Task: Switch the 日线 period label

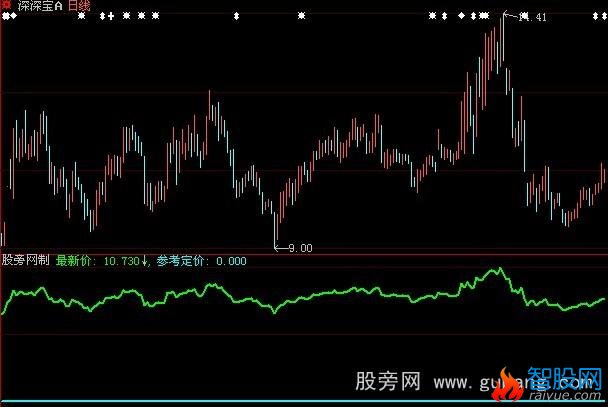Action: coord(79,5)
